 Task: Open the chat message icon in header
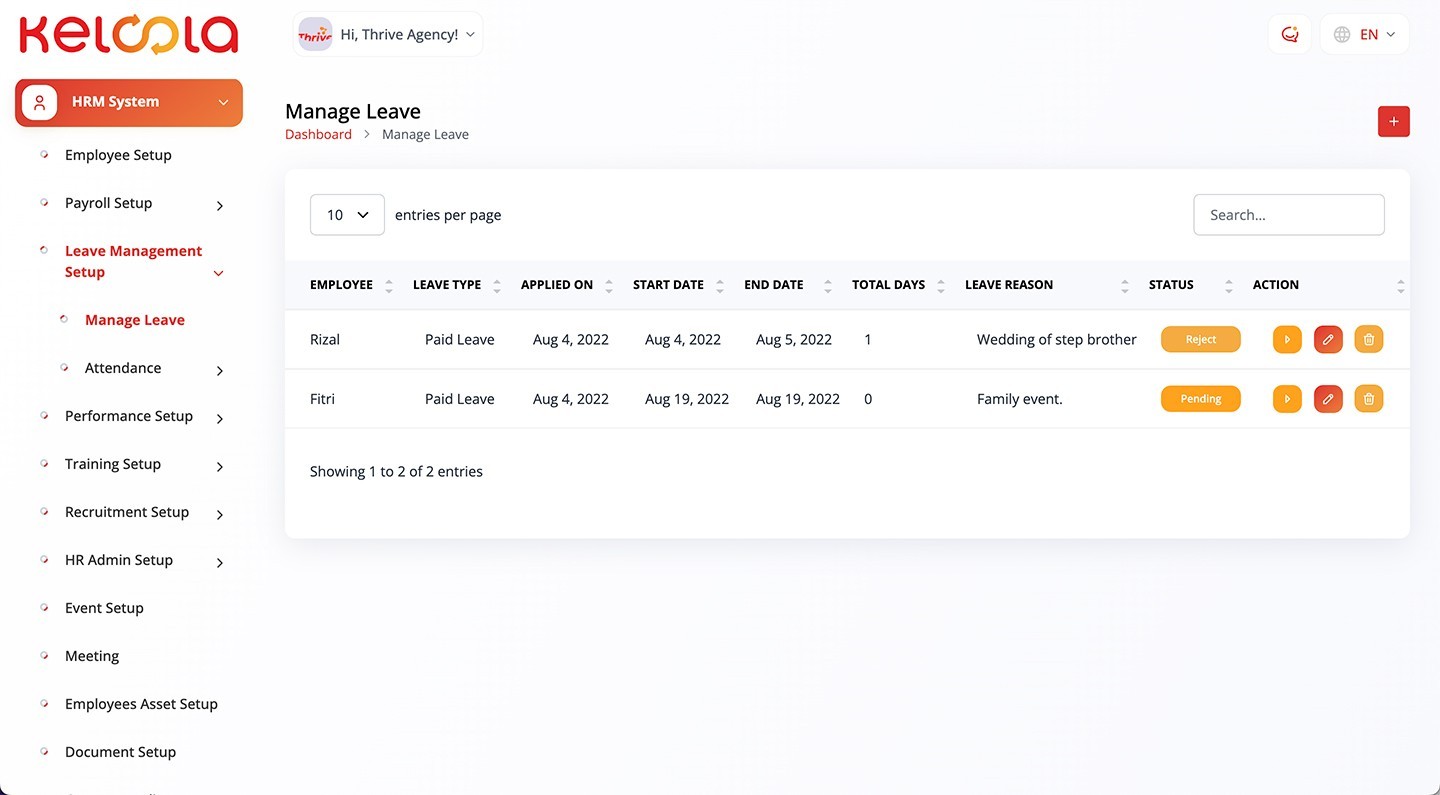(x=1290, y=35)
